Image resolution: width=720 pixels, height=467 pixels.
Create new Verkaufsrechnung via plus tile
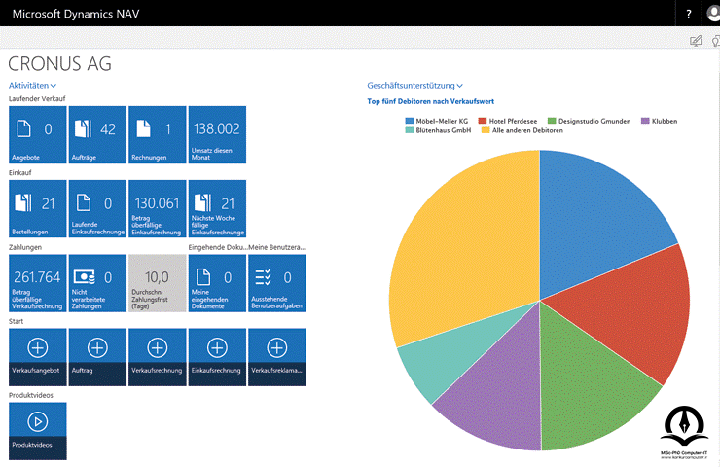[x=157, y=357]
